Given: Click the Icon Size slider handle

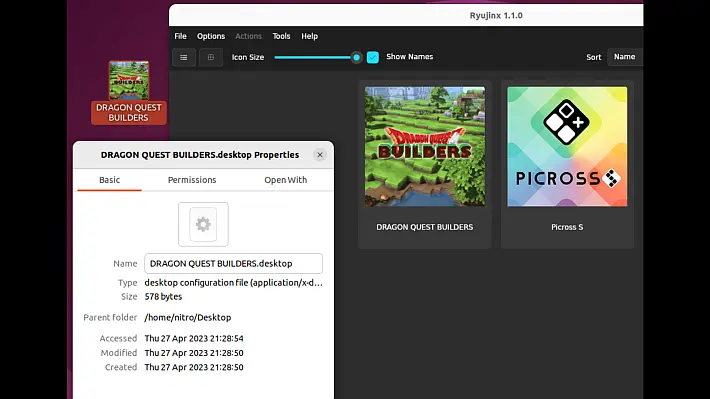Looking at the screenshot, I should 356,58.
